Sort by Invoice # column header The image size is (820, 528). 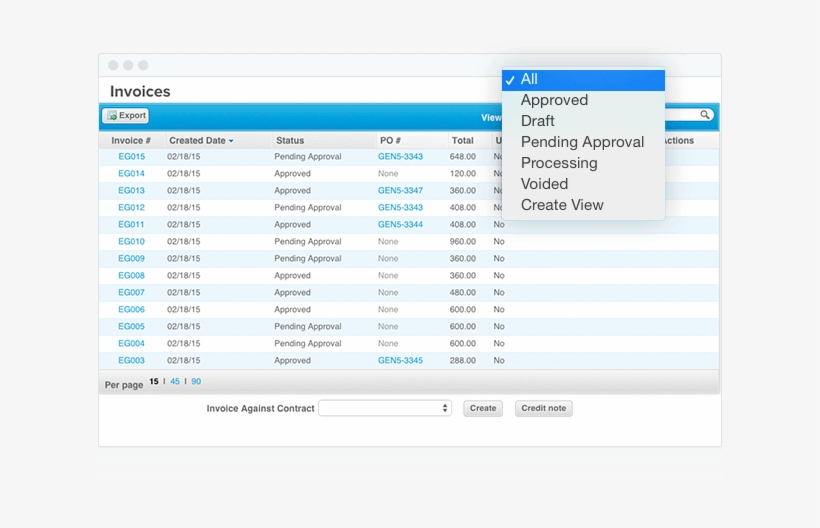(x=131, y=141)
